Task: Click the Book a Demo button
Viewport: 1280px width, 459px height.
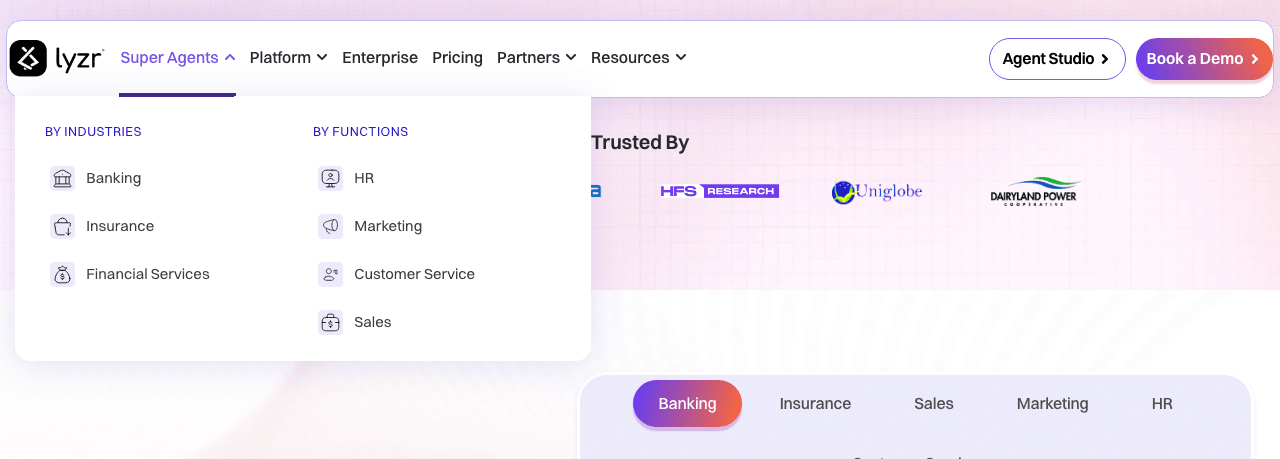Action: click(x=1204, y=59)
